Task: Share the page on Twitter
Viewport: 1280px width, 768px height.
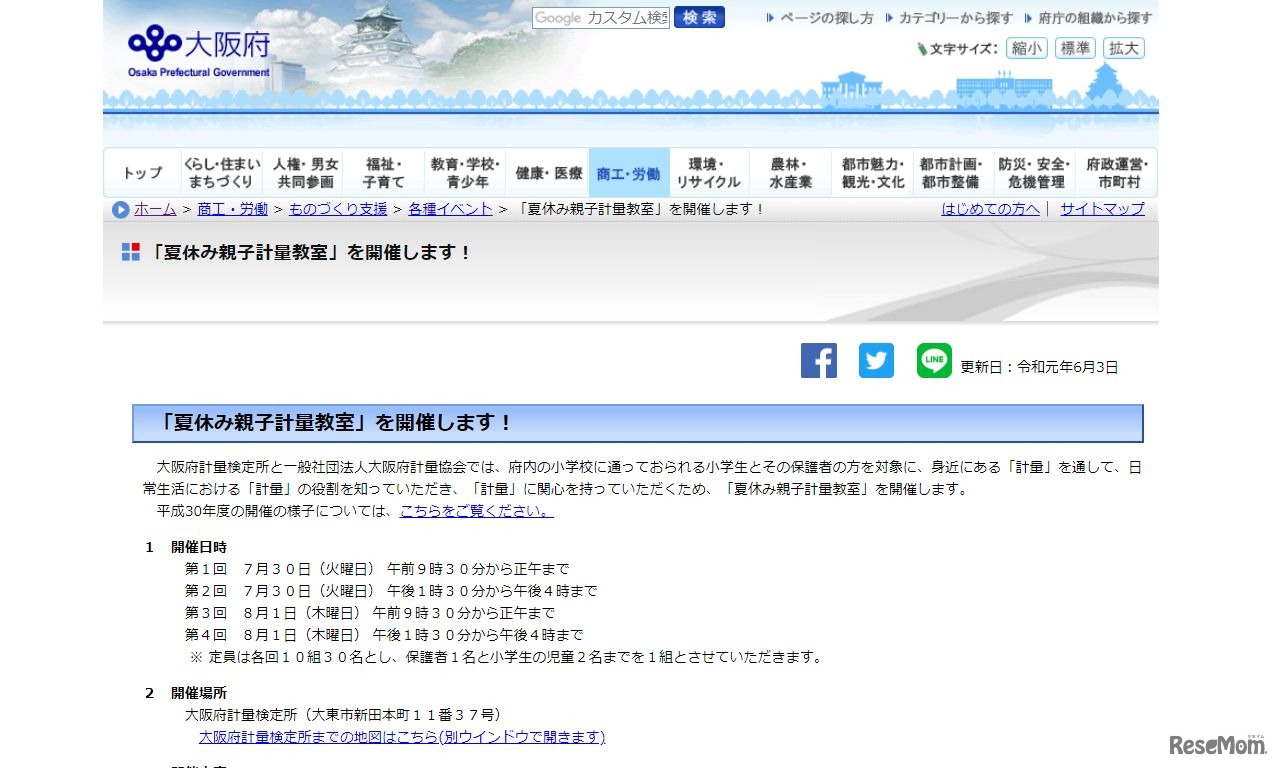Action: click(877, 360)
